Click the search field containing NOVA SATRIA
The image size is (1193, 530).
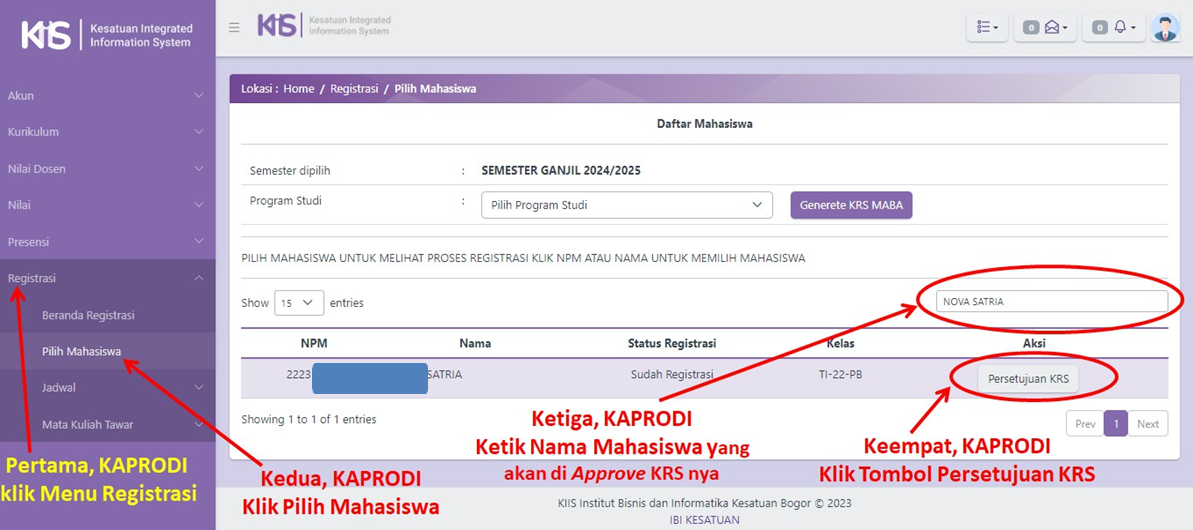click(x=1051, y=301)
